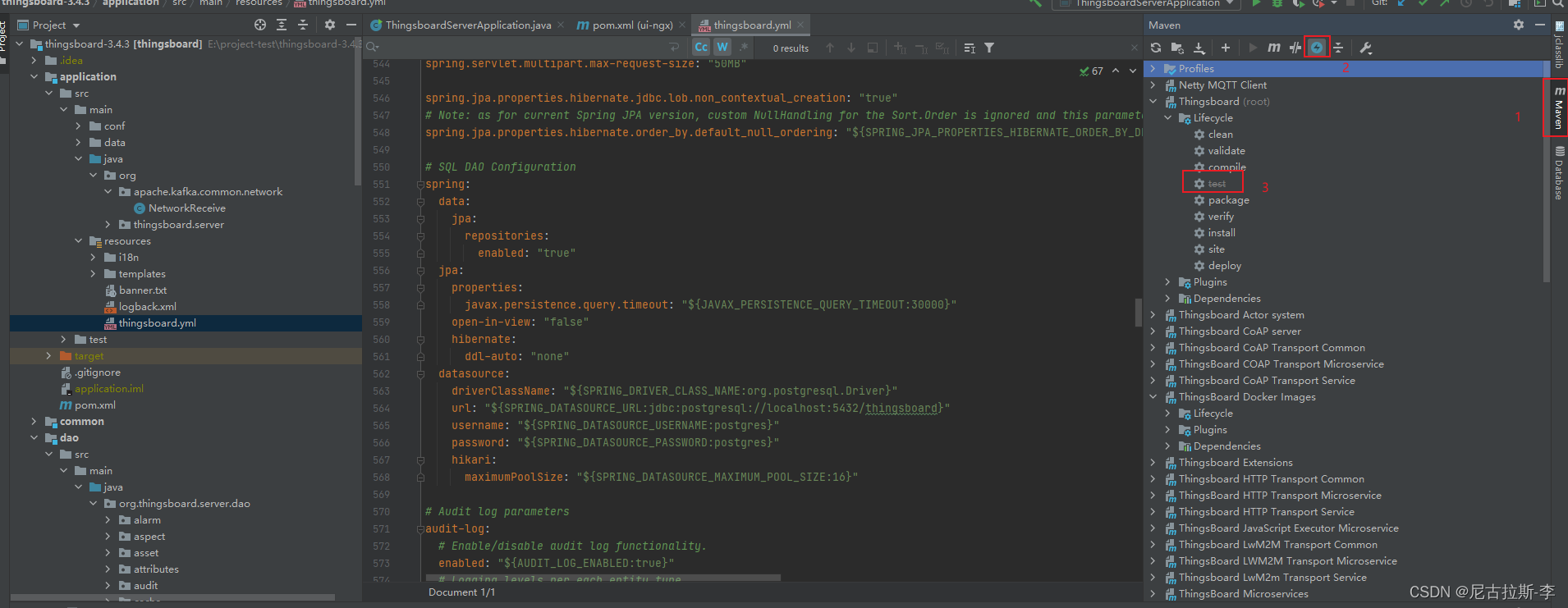The height and width of the screenshot is (608, 1568).
Task: Select the package lifecycle goal
Action: point(1222,200)
